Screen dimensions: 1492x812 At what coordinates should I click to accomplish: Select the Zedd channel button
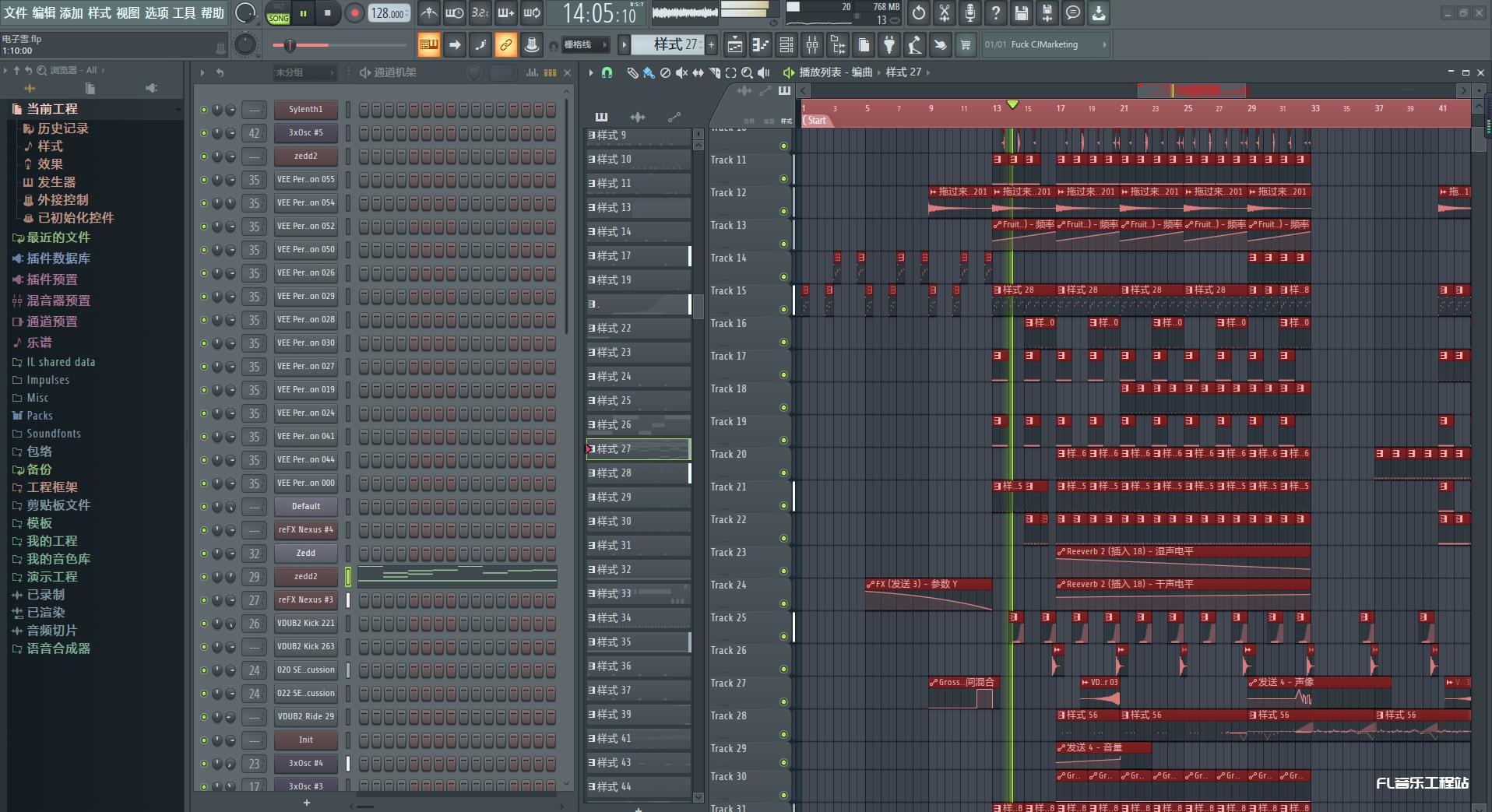pos(305,554)
